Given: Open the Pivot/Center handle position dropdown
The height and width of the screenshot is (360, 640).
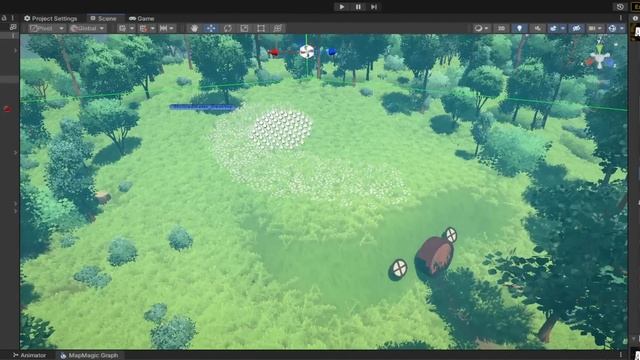Looking at the screenshot, I should tap(47, 28).
